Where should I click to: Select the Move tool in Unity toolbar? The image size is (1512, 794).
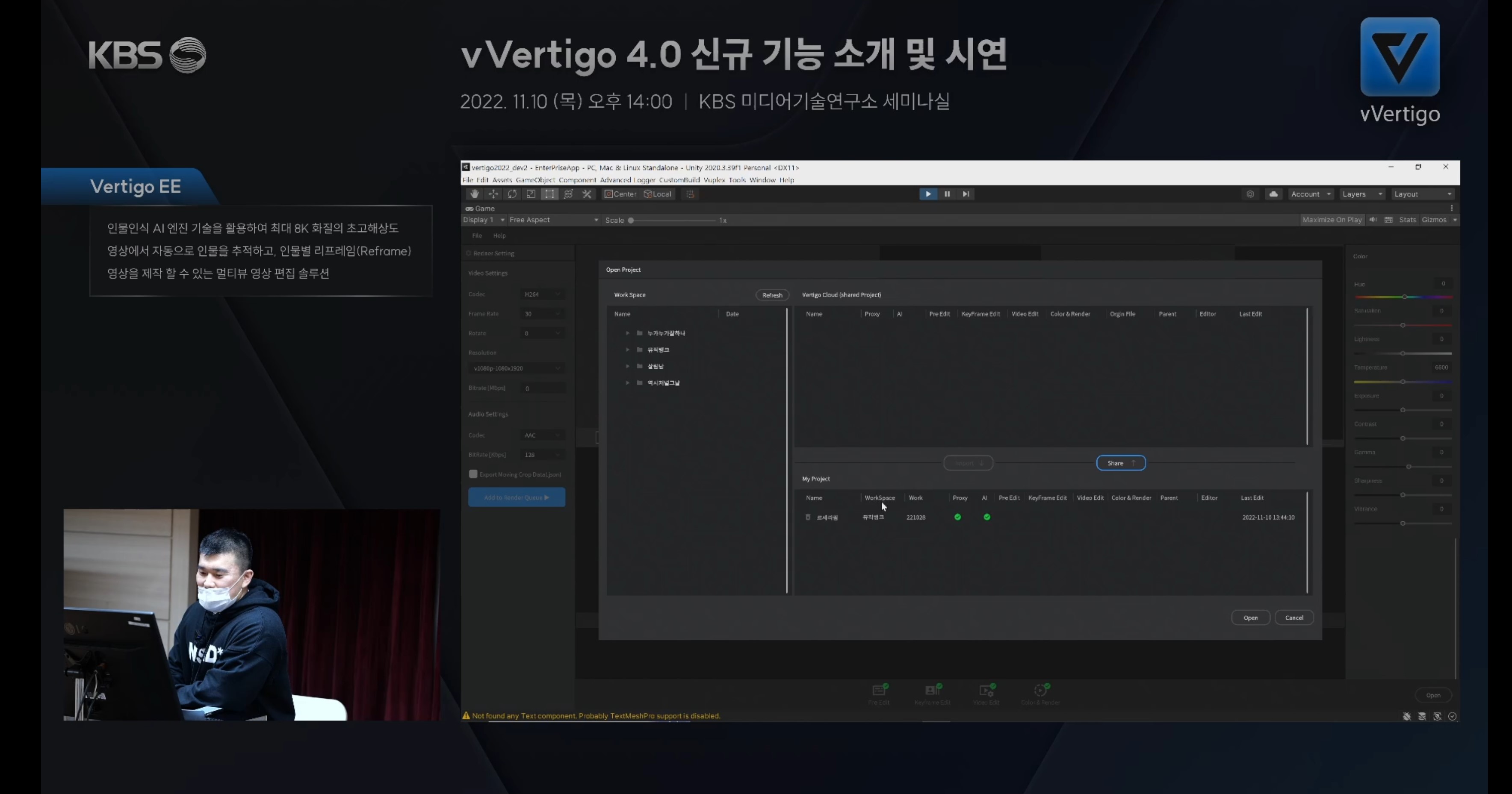coord(493,194)
